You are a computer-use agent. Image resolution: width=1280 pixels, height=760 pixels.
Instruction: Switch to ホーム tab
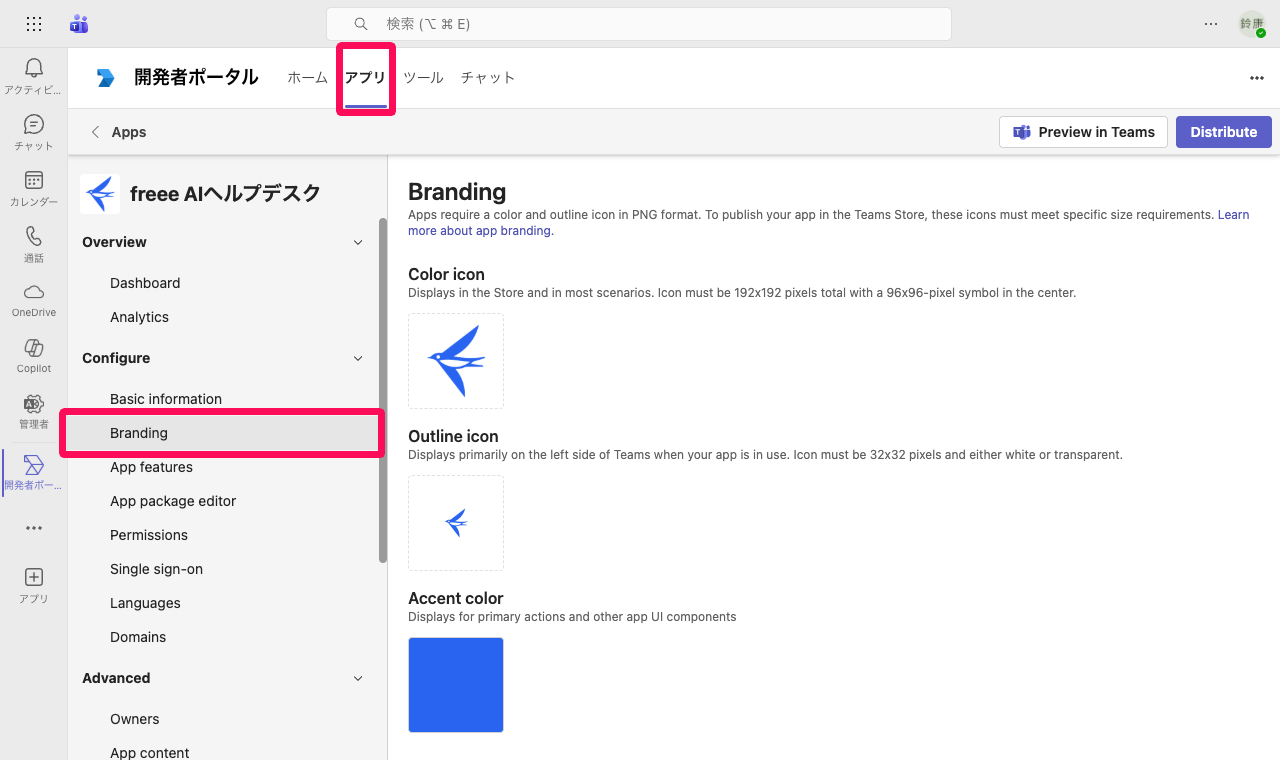[307, 78]
